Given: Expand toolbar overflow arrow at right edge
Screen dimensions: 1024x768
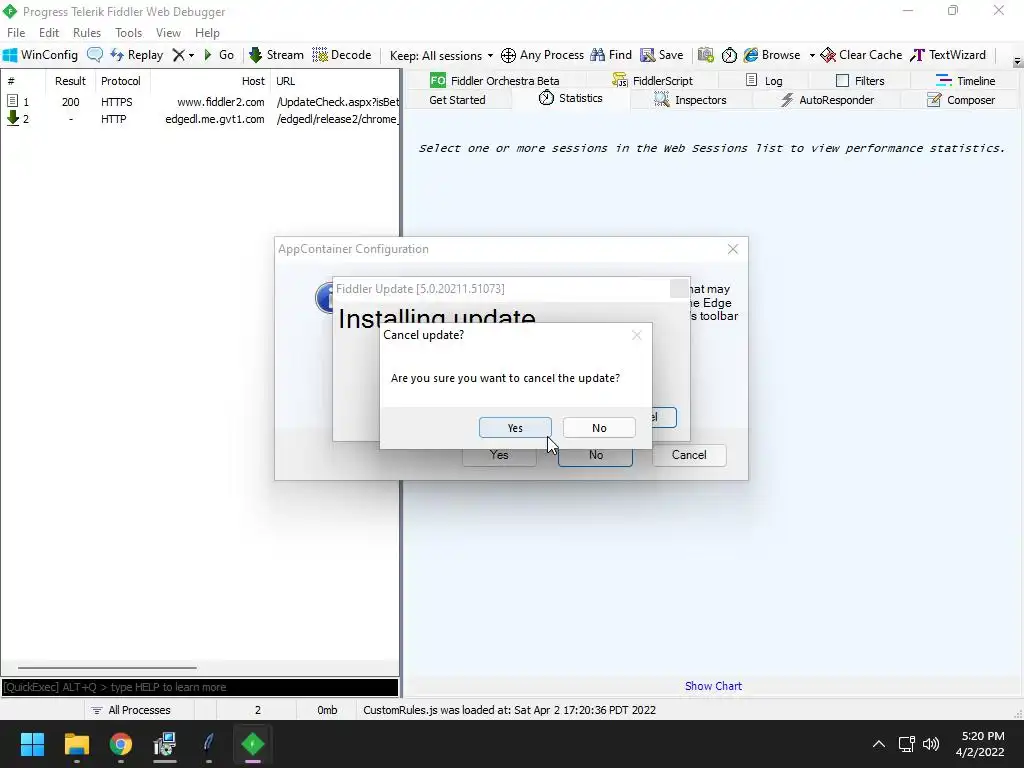Looking at the screenshot, I should pyautogui.click(x=1017, y=62).
